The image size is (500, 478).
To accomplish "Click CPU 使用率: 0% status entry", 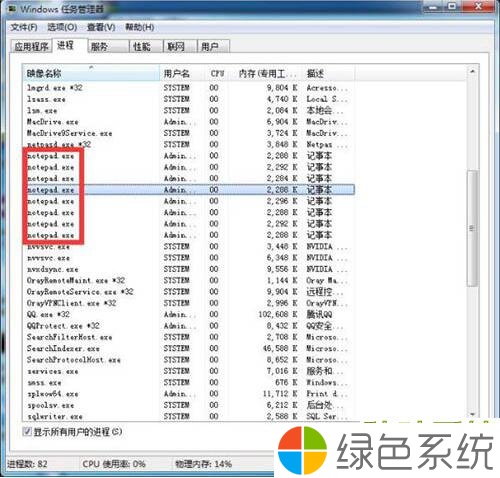I will coord(114,464).
